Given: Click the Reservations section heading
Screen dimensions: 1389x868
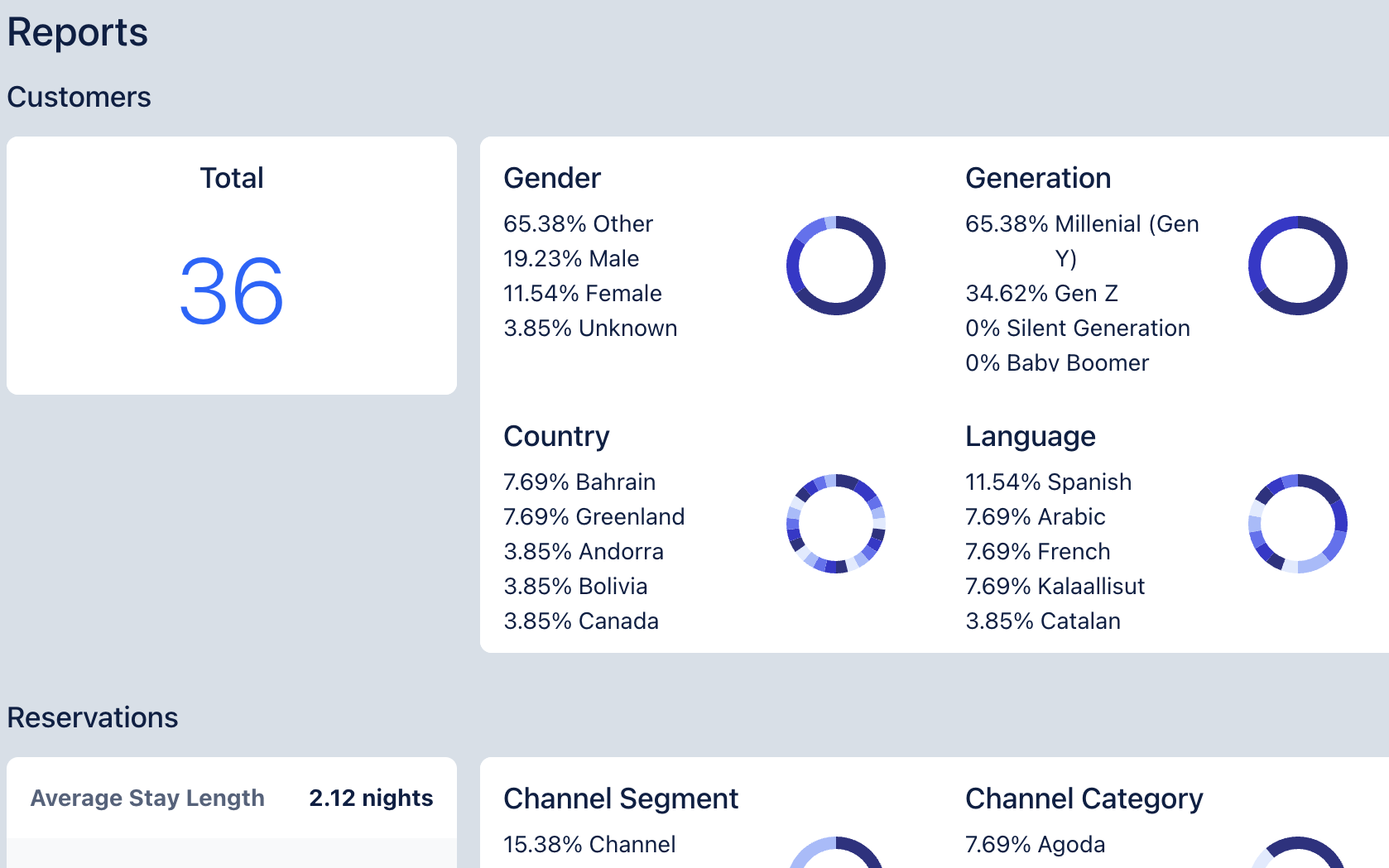Looking at the screenshot, I should [93, 717].
